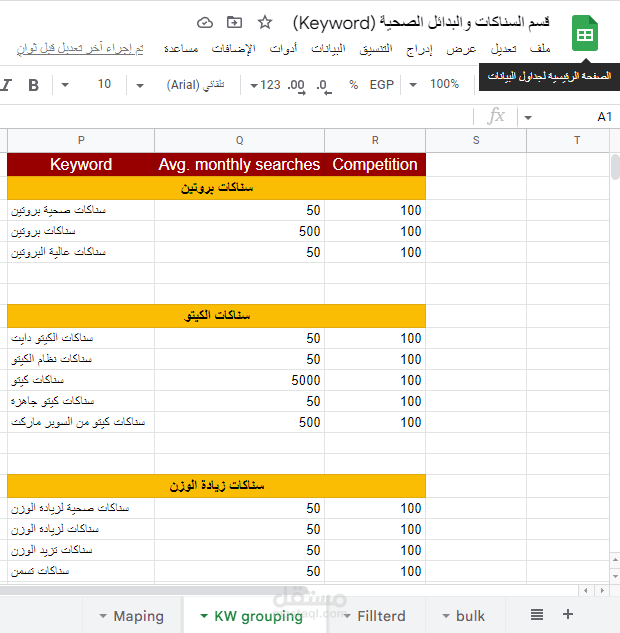This screenshot has width=620, height=633.
Task: Open the ملف (File) menu
Action: click(x=540, y=48)
